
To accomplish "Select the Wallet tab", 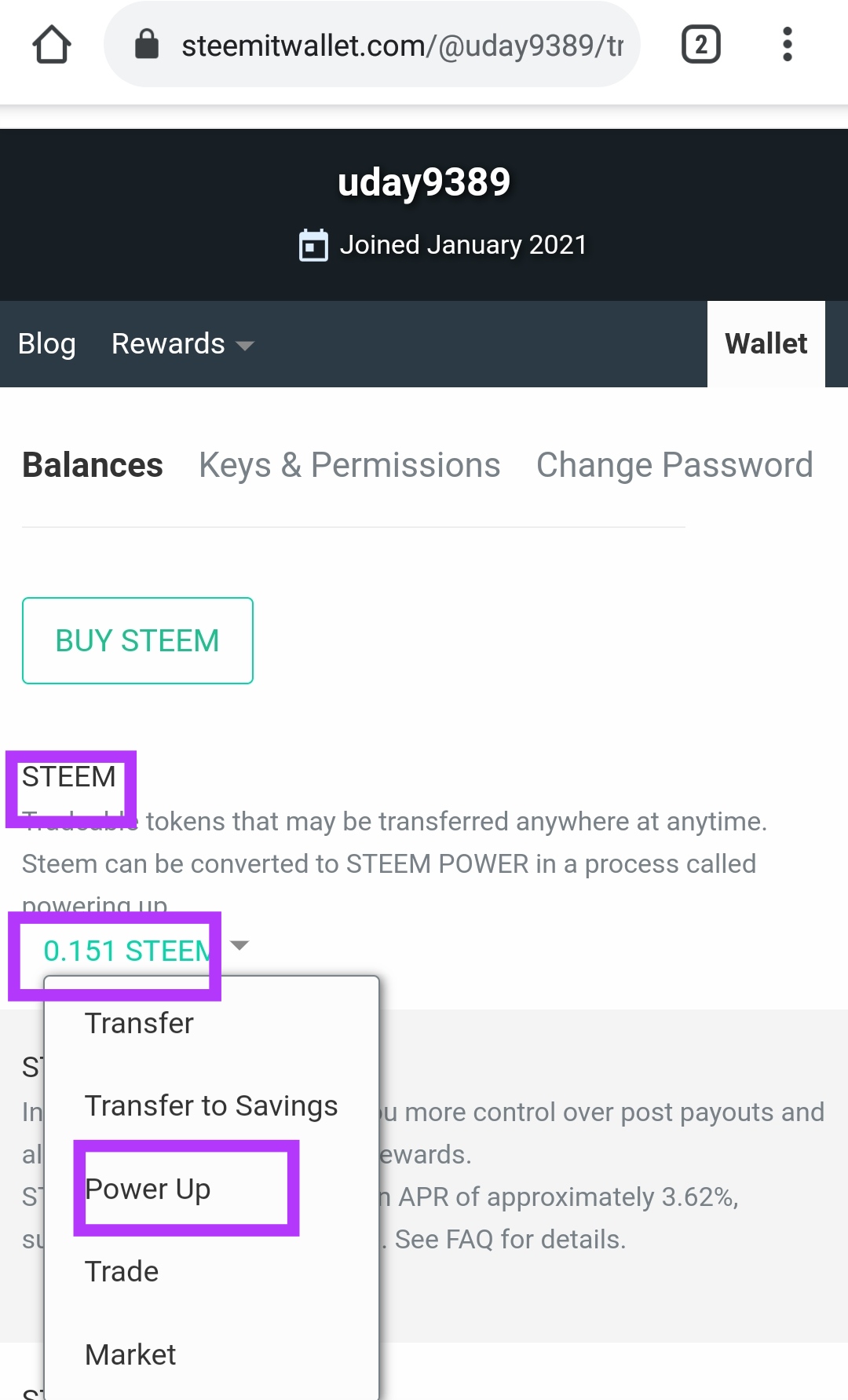I will point(766,344).
